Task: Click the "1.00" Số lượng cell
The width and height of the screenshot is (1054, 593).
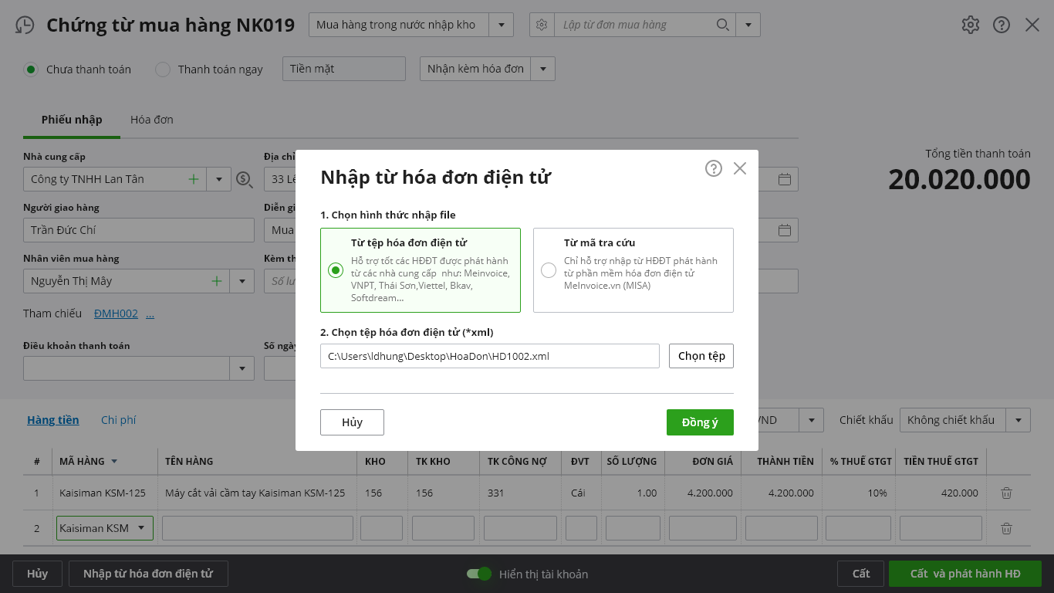Action: pos(647,493)
